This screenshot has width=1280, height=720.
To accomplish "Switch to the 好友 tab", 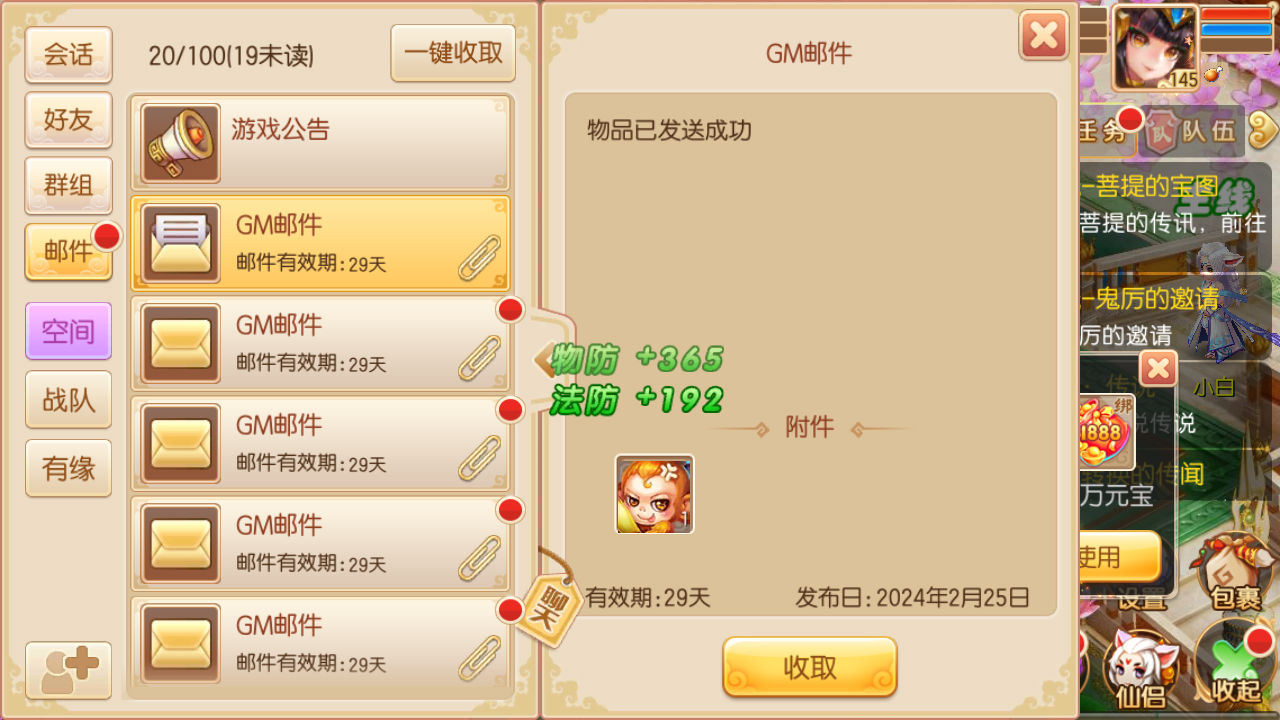I will (x=68, y=120).
